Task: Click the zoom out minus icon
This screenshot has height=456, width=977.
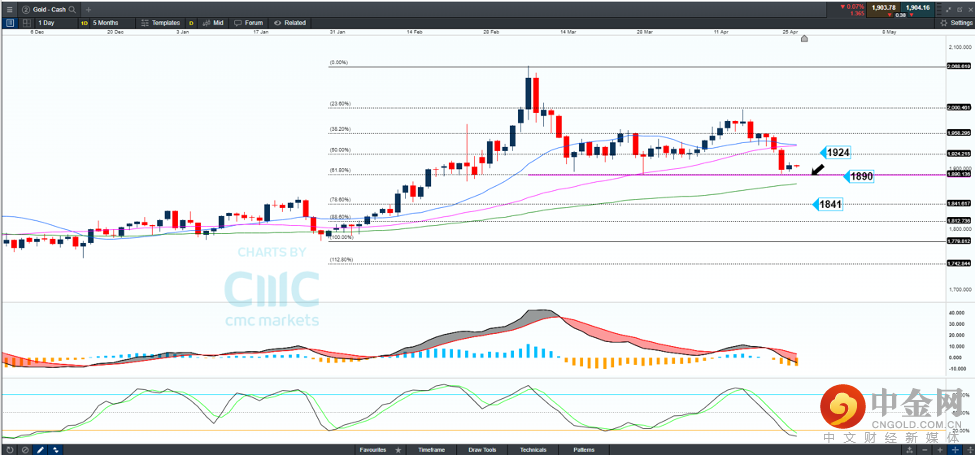Action: click(925, 450)
